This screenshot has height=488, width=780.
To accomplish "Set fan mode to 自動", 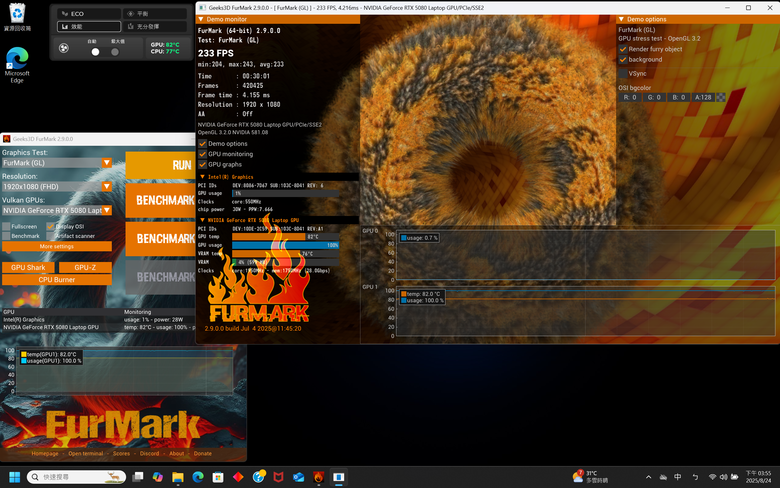I will pos(95,52).
